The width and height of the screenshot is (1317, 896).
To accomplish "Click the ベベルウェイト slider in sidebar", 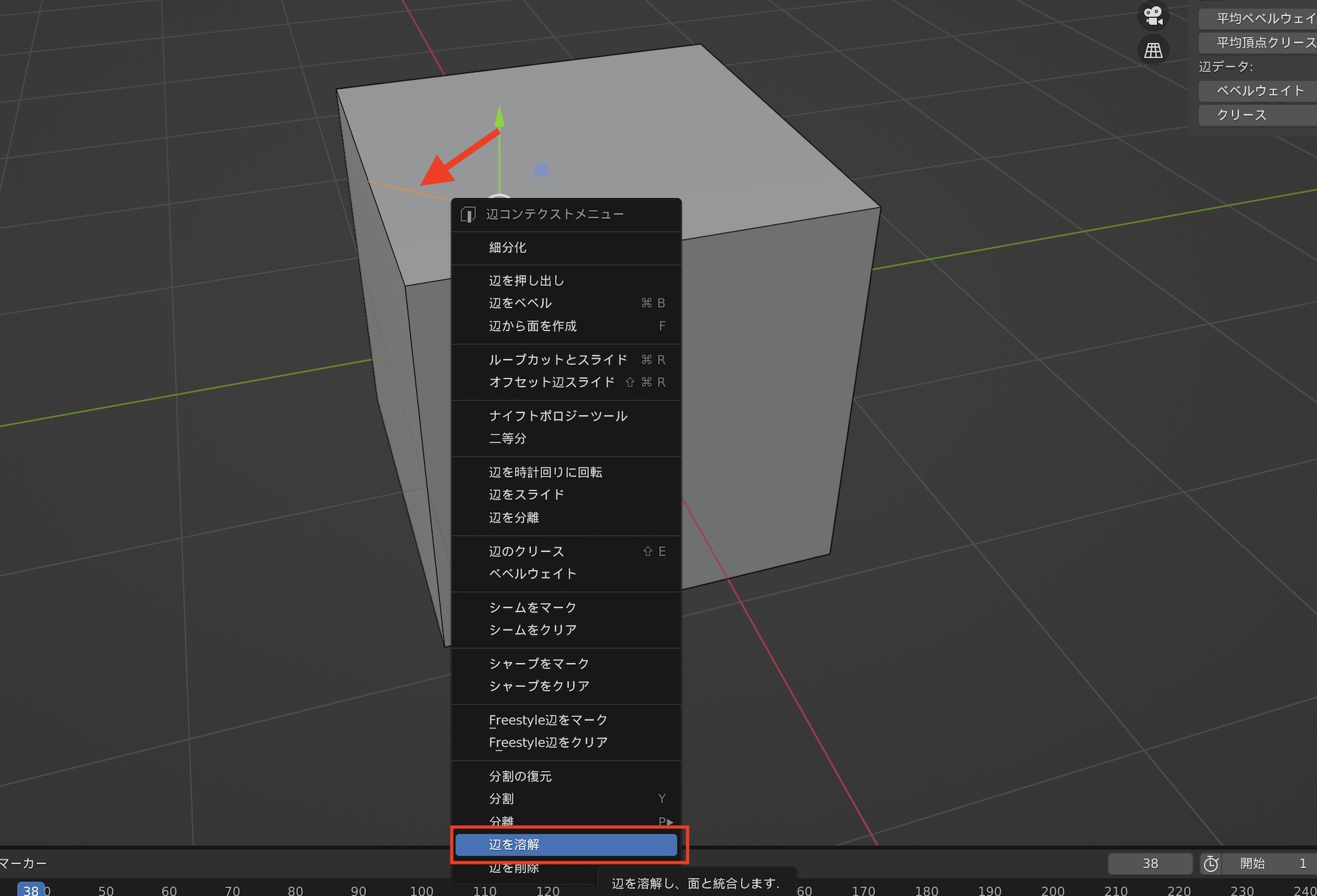I will [1259, 91].
